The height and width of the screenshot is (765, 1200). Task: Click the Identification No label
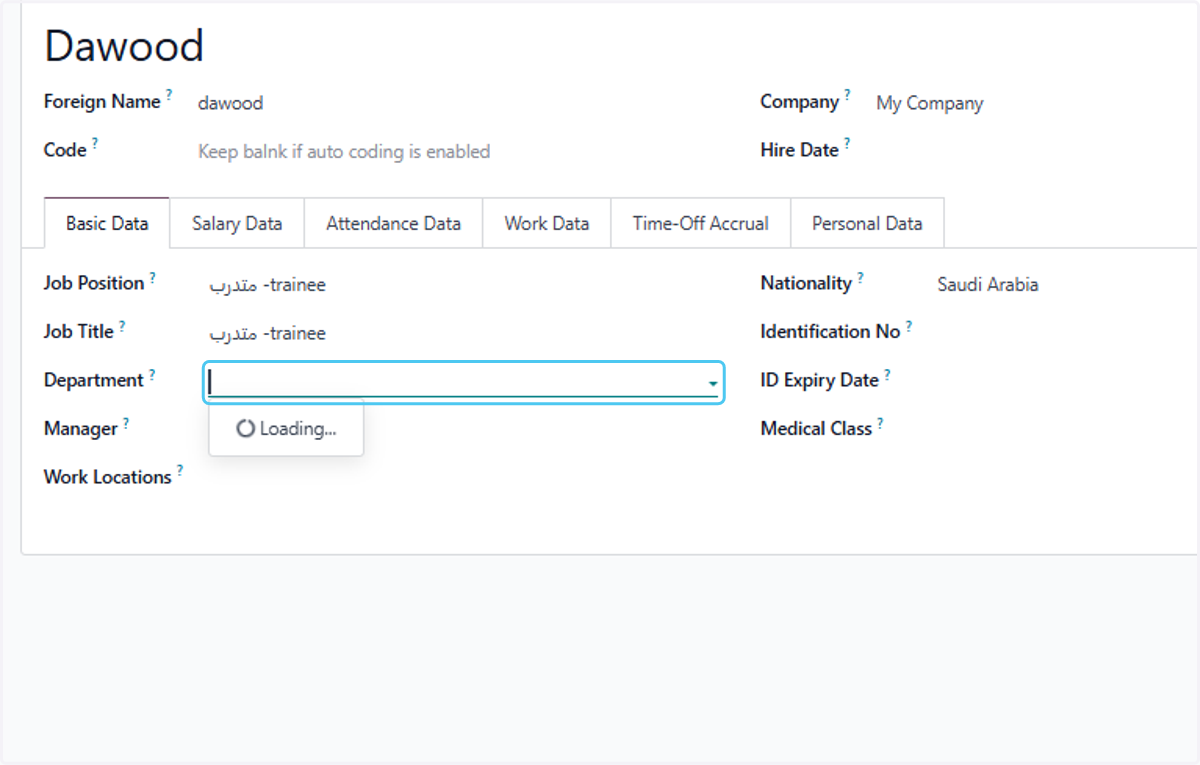[830, 332]
